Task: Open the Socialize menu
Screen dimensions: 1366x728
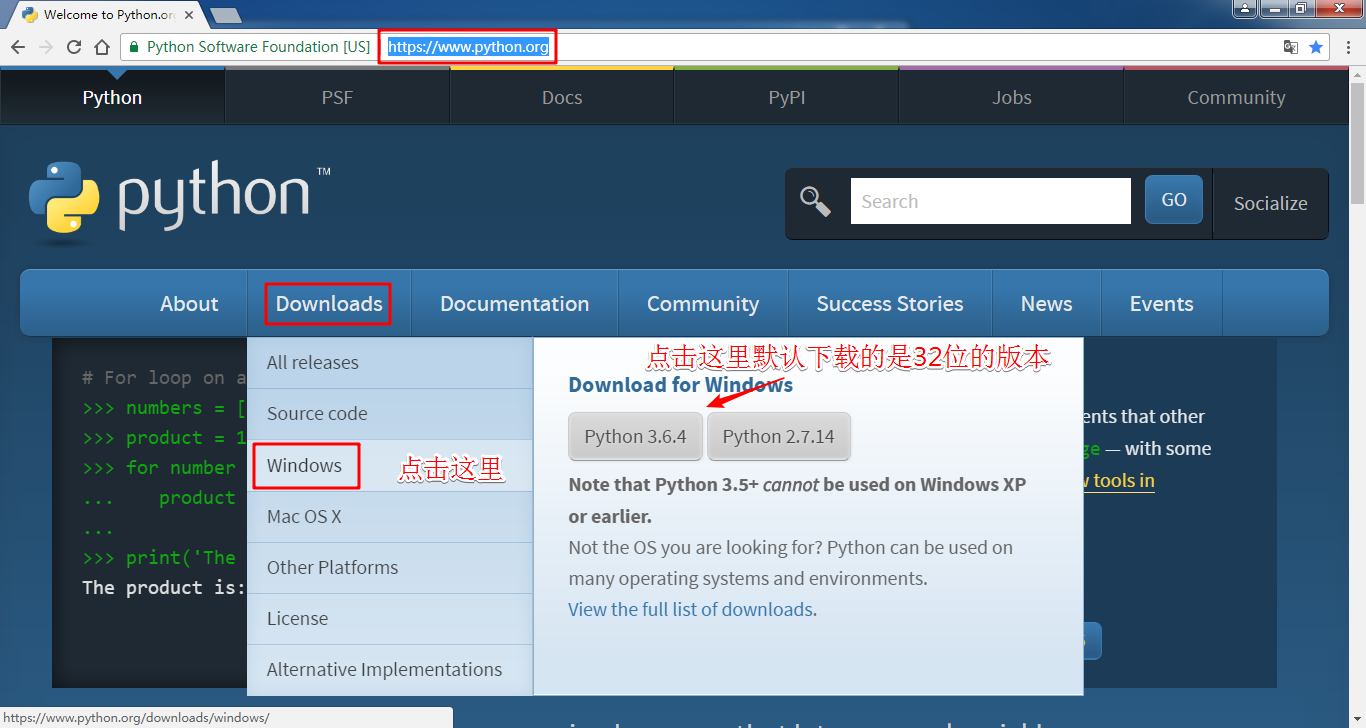Action: [x=1270, y=203]
